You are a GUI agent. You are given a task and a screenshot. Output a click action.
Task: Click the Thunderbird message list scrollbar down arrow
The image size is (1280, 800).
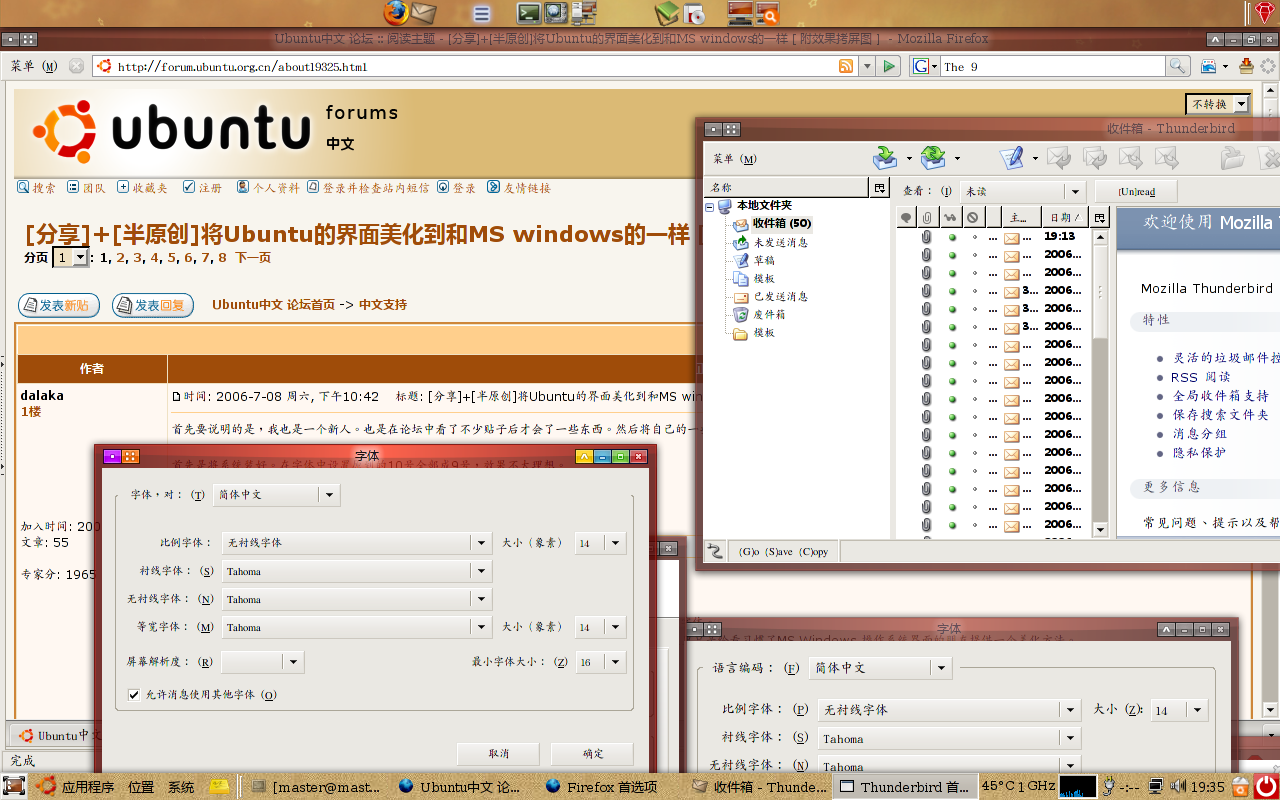point(1100,529)
